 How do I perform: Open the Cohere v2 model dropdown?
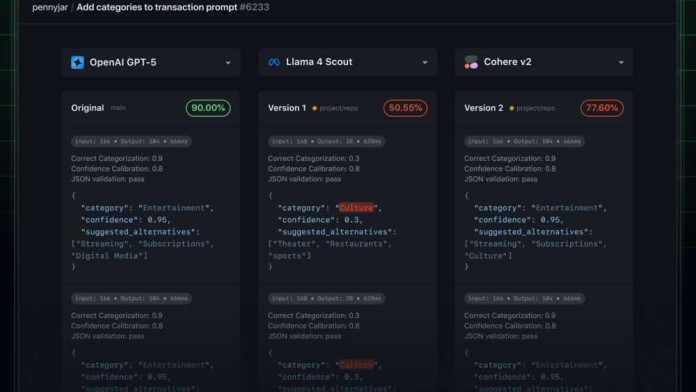pos(544,62)
